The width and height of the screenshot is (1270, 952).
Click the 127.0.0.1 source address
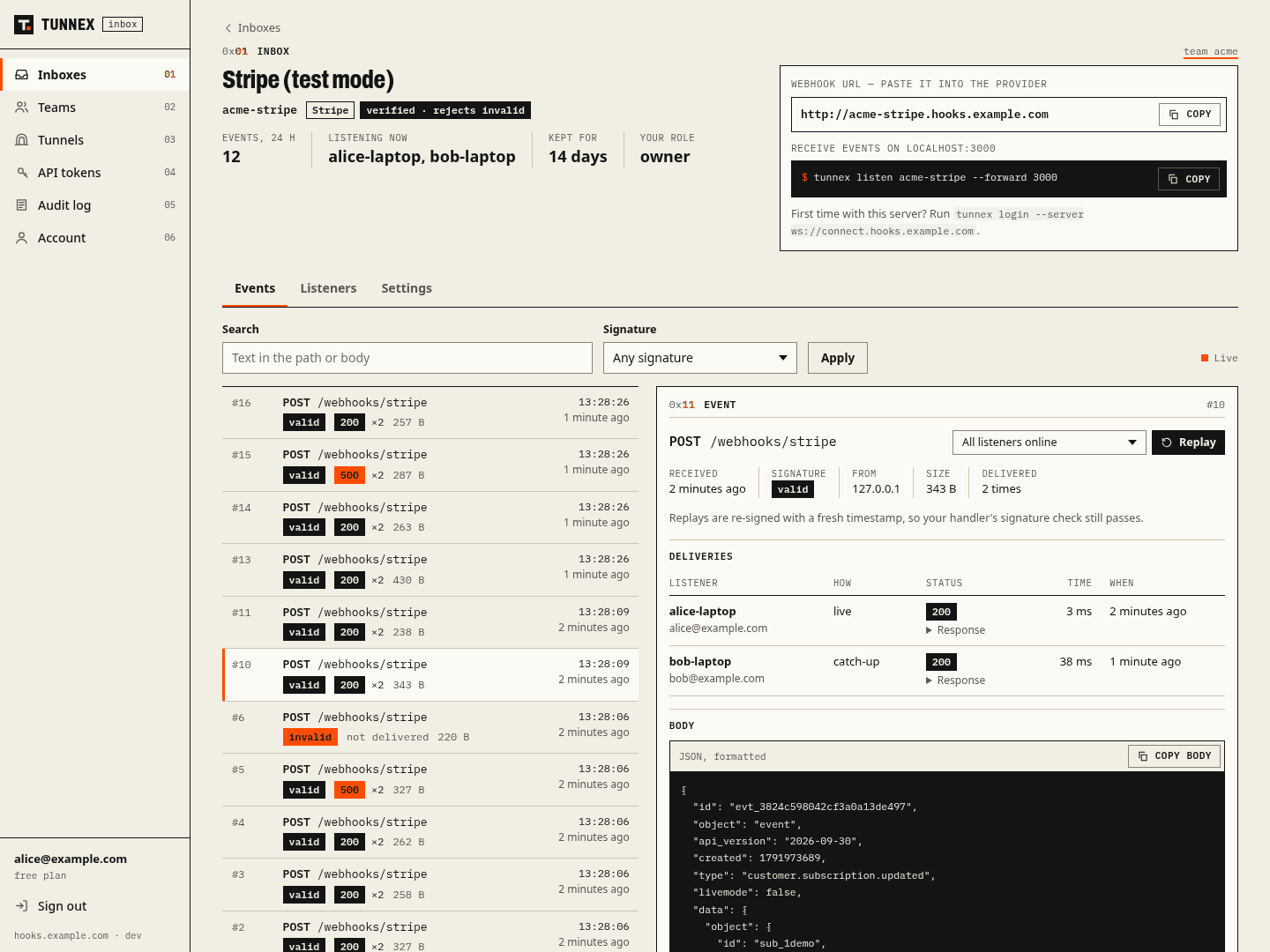coord(876,489)
